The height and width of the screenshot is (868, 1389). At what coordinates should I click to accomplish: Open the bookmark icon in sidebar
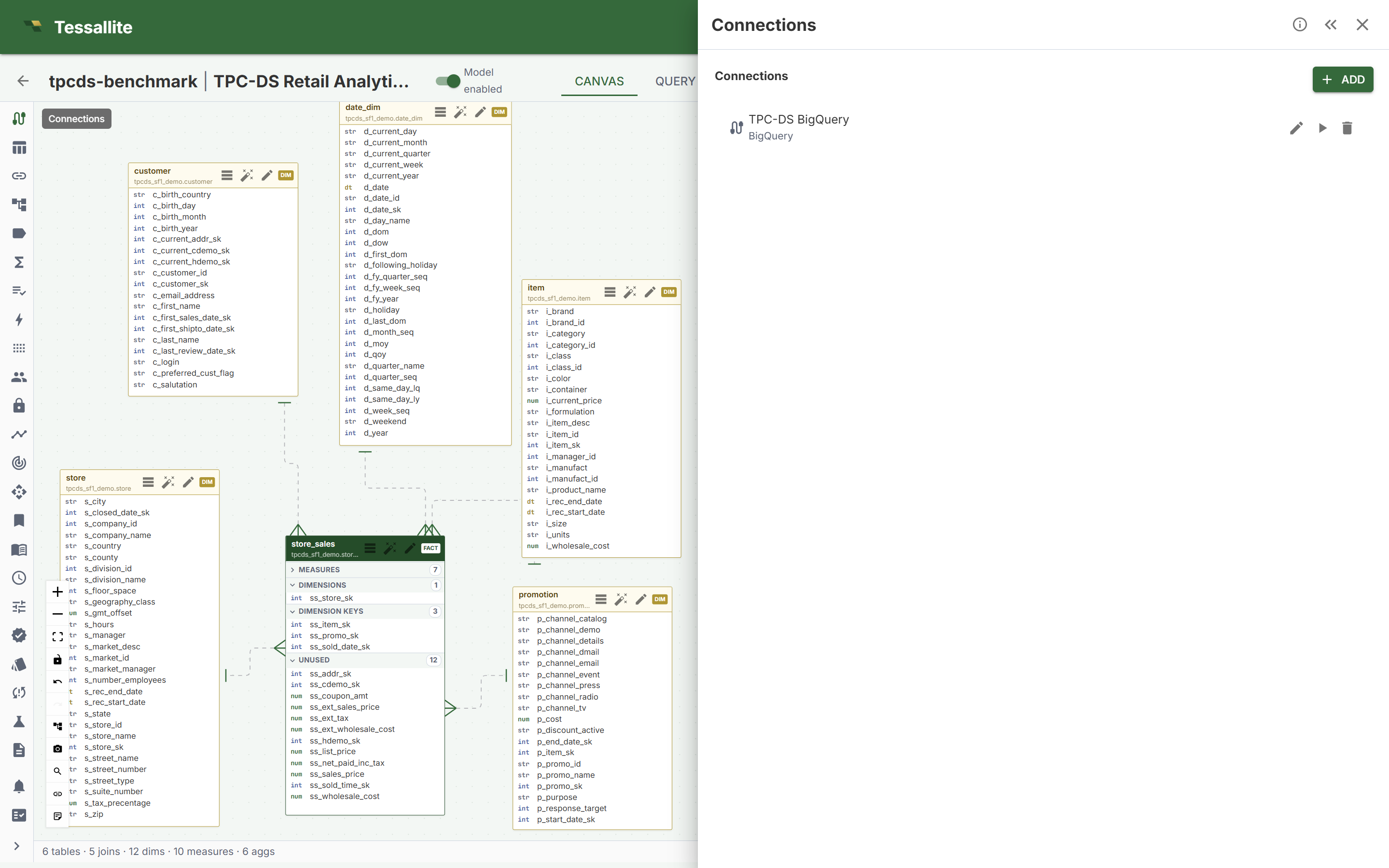pos(19,520)
